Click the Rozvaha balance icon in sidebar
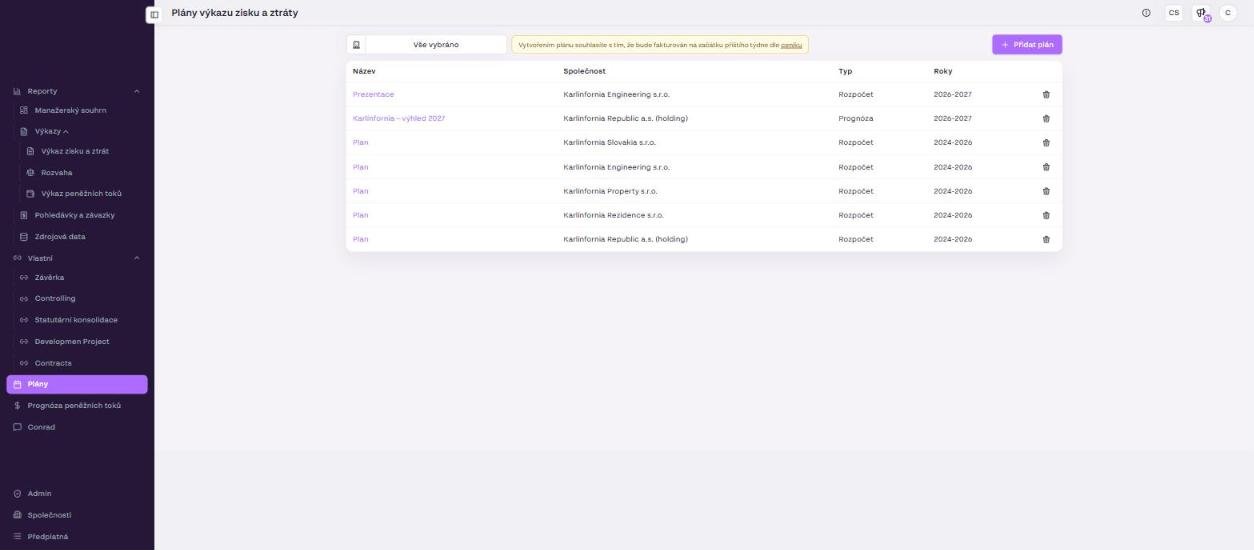Image resolution: width=1254 pixels, height=550 pixels. click(31, 172)
